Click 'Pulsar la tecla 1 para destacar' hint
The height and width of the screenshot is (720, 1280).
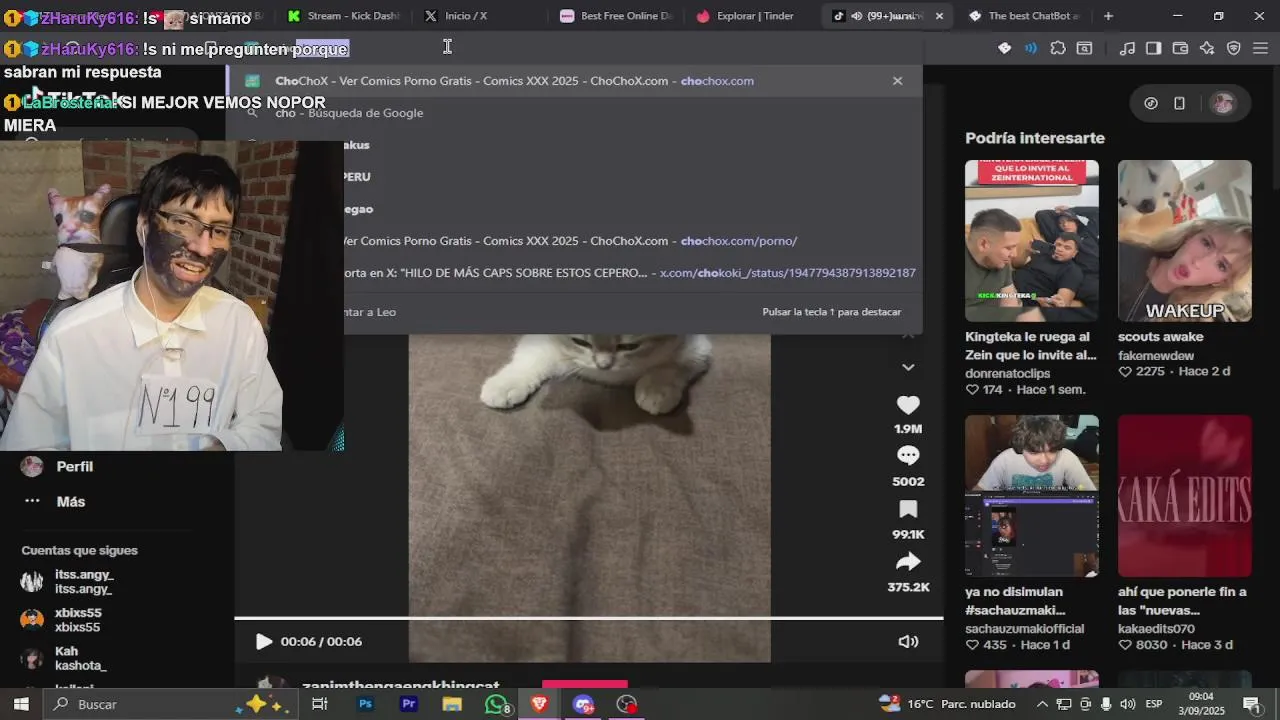click(832, 312)
